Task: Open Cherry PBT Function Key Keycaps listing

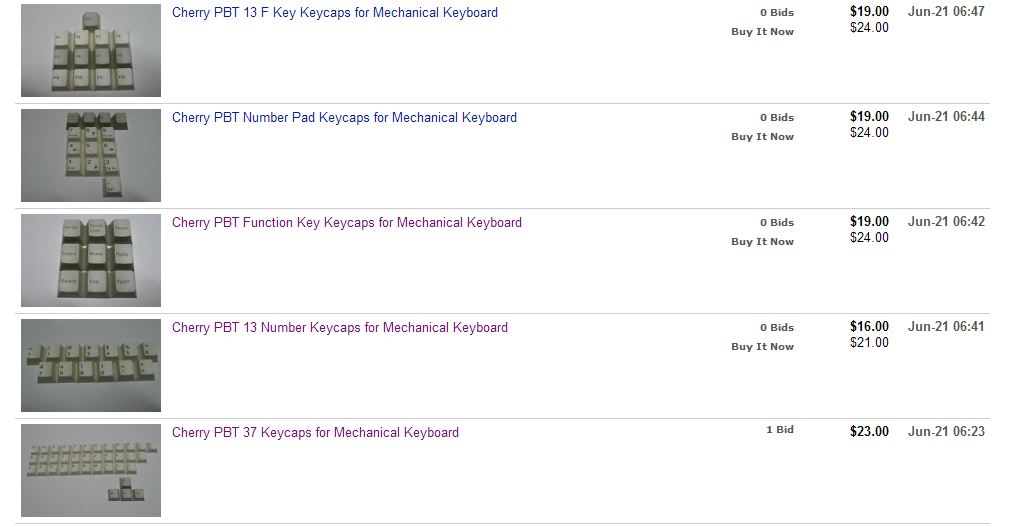Action: coord(347,223)
